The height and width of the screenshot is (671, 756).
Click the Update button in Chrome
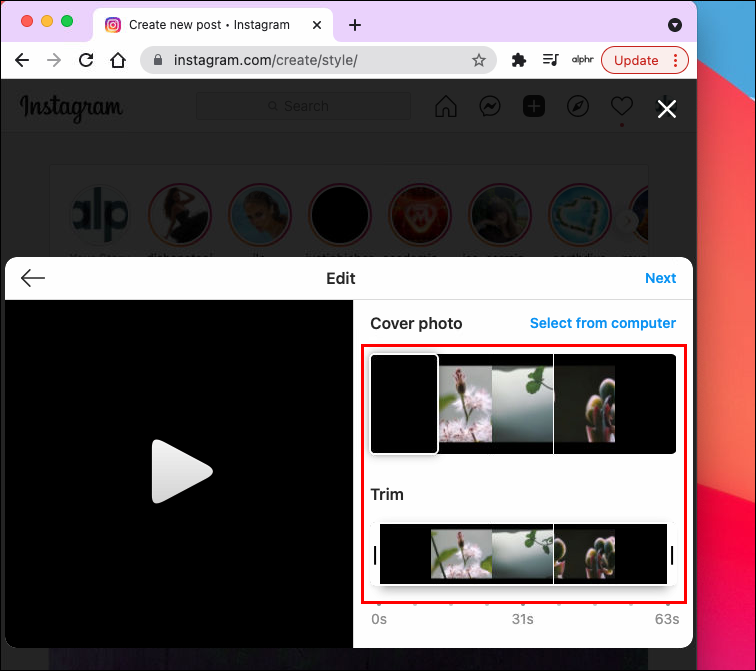[635, 60]
